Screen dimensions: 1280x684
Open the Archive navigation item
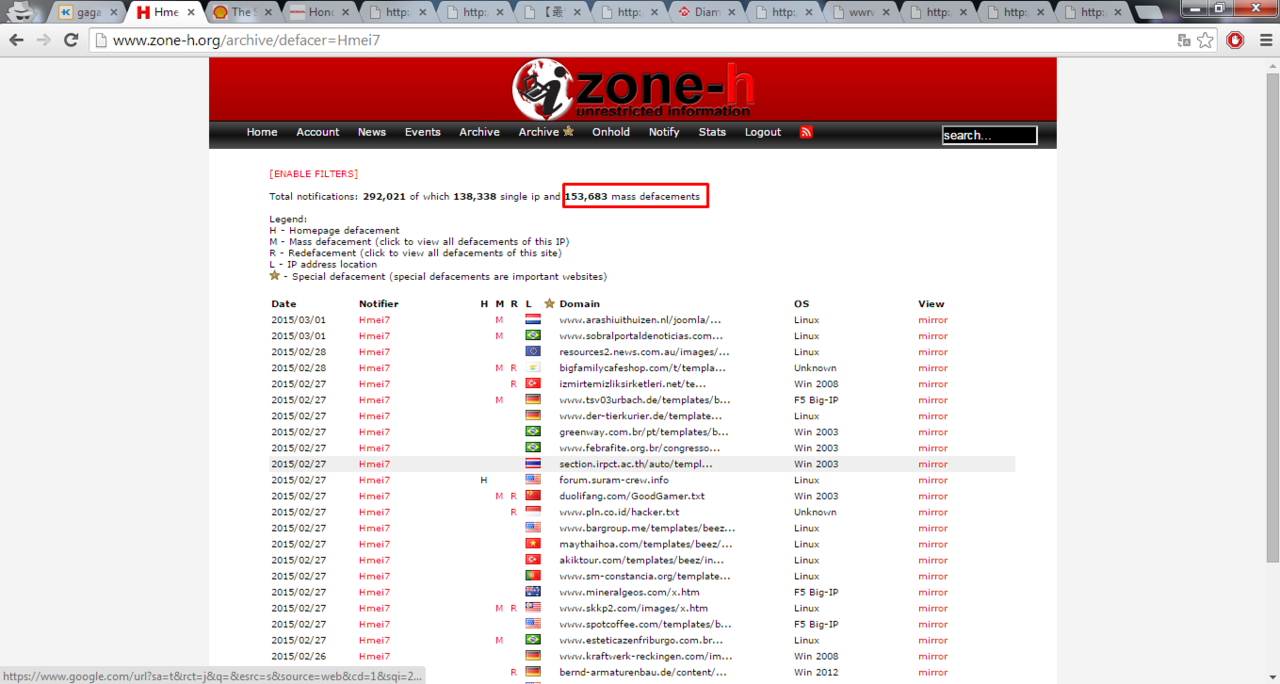point(480,132)
